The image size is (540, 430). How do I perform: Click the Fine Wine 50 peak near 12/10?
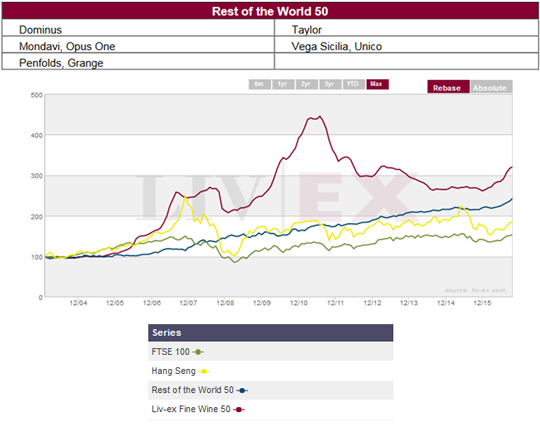(x=320, y=117)
